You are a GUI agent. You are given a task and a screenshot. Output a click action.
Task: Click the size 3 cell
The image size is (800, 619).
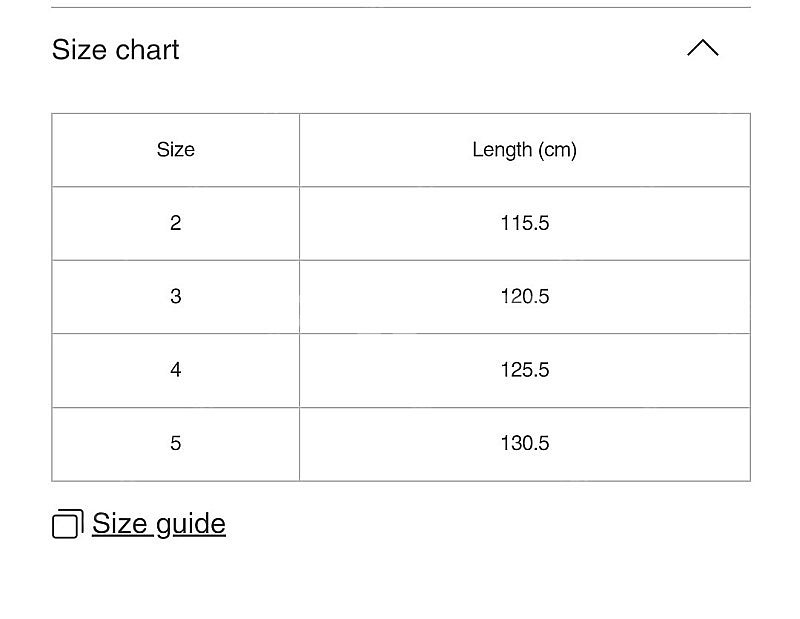[x=176, y=297]
